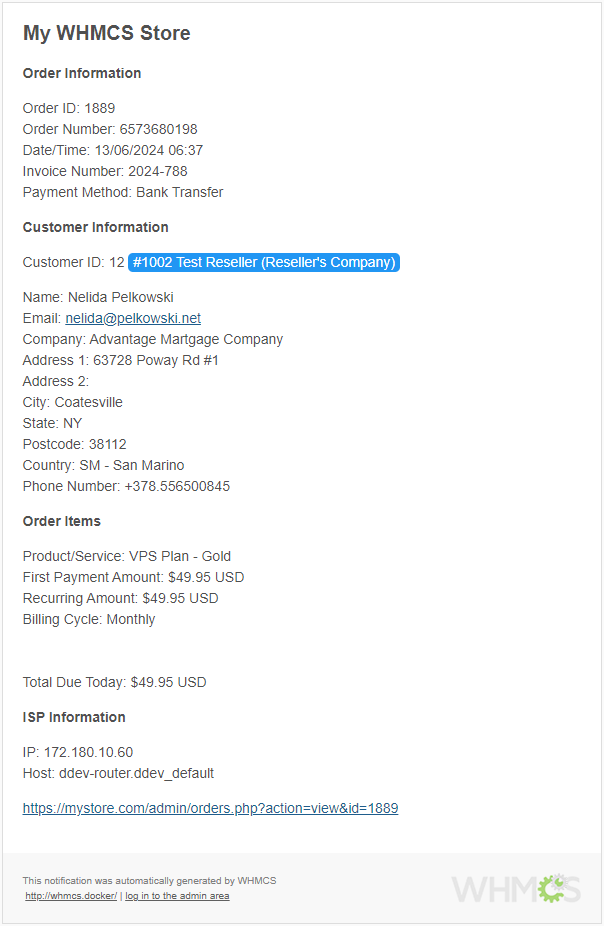The image size is (604, 926).
Task: Click the VPS Plan - Gold product line
Action: click(127, 556)
